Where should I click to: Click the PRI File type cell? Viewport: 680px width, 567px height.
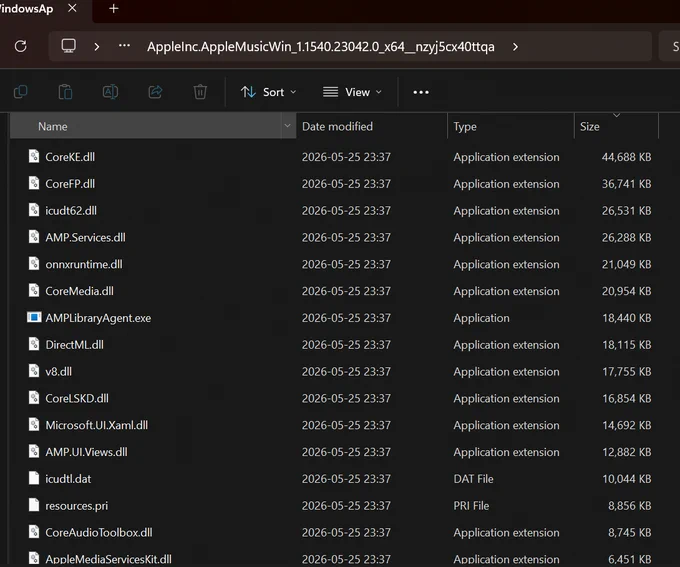(x=471, y=506)
